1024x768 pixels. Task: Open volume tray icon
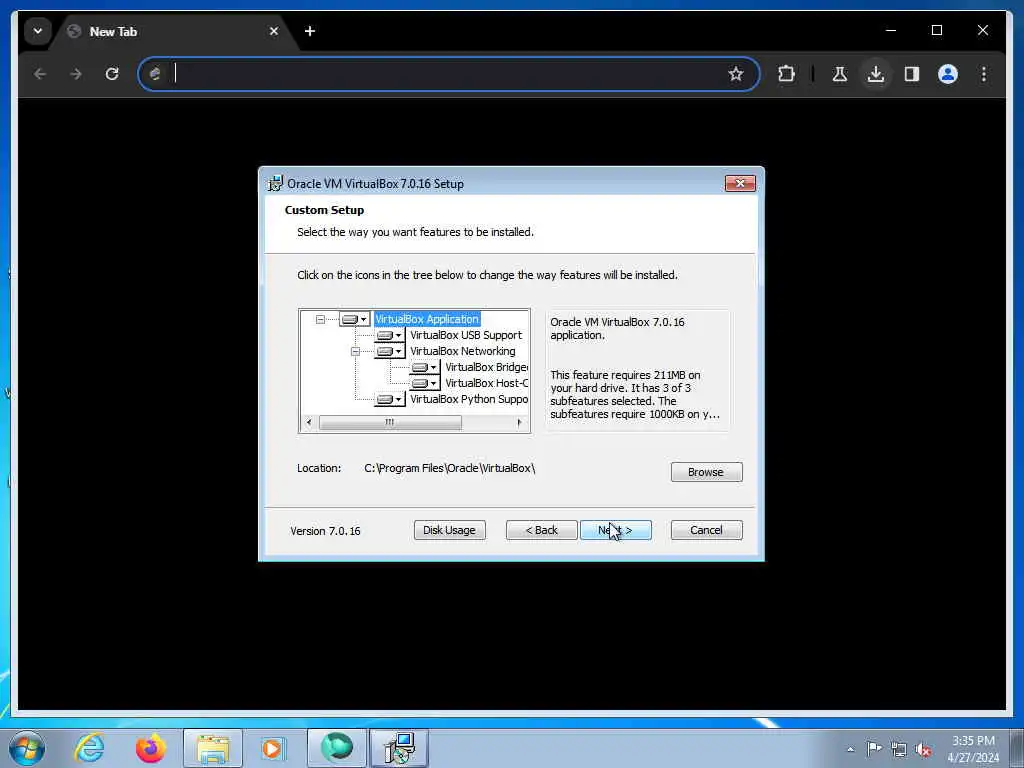923,749
